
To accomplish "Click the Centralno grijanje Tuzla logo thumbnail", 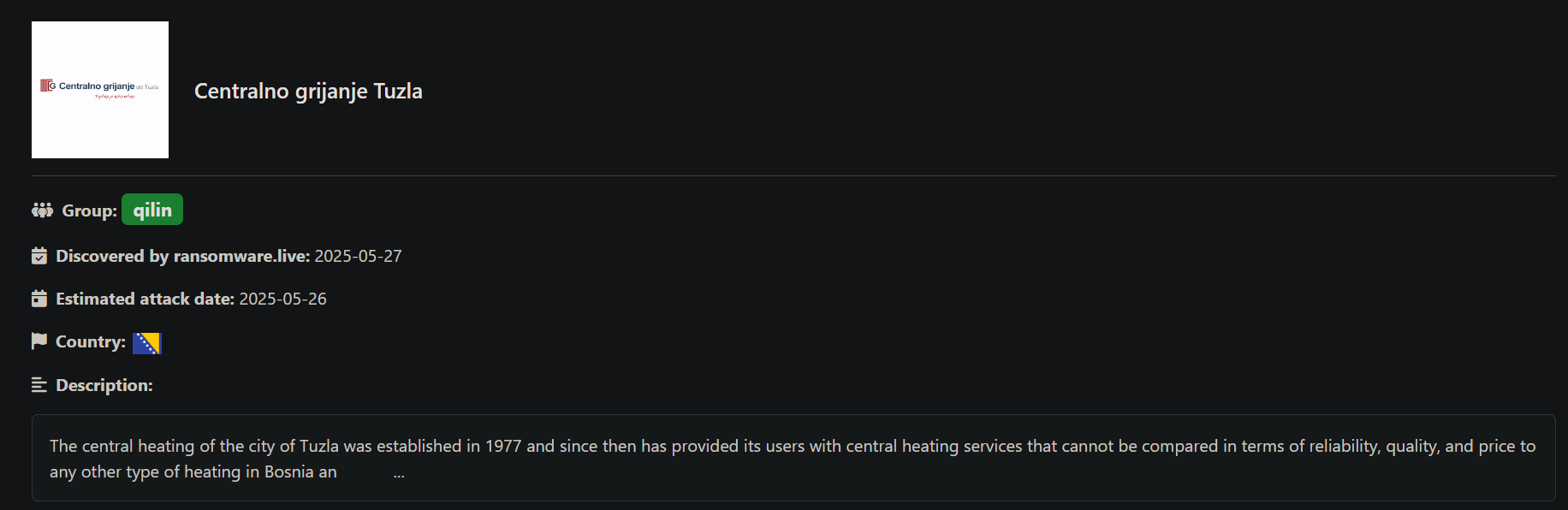I will (x=100, y=90).
